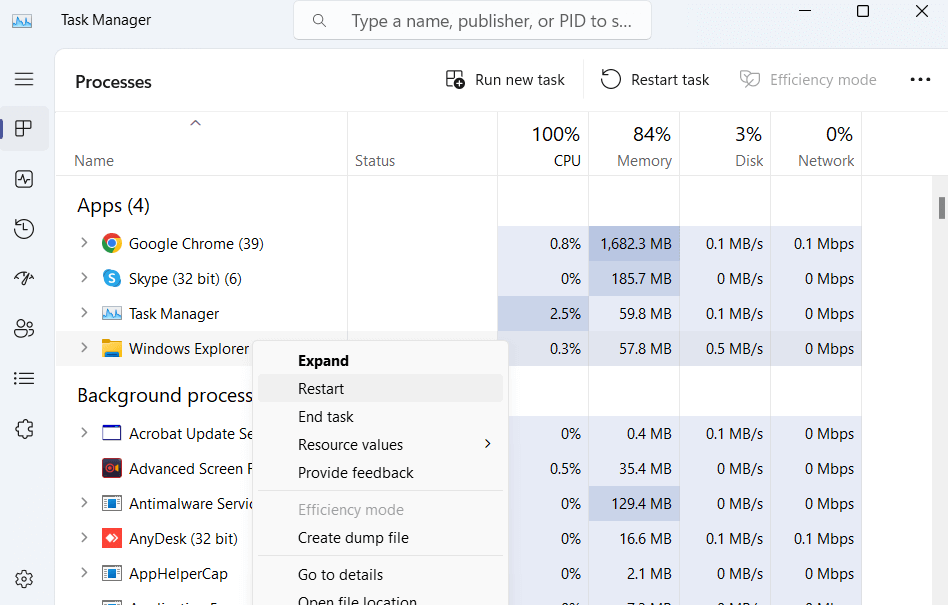Open the Services sidebar icon
This screenshot has width=948, height=605.
tap(24, 429)
